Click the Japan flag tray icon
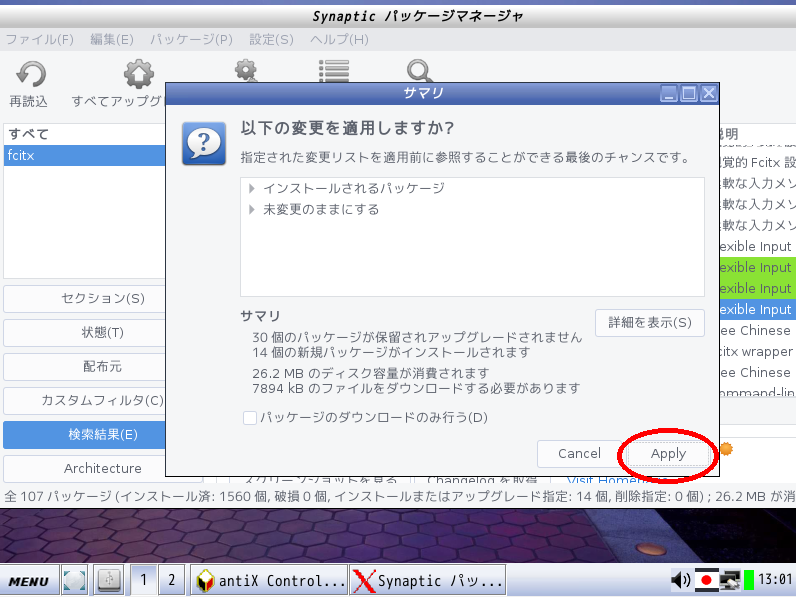The image size is (796, 597). coord(706,579)
